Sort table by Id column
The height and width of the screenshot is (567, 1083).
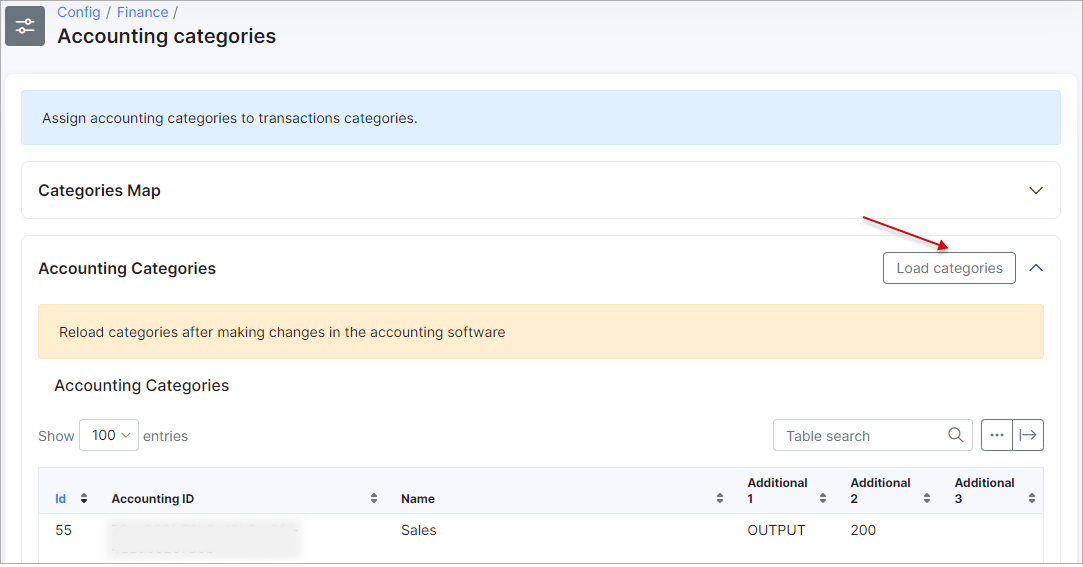pyautogui.click(x=84, y=499)
